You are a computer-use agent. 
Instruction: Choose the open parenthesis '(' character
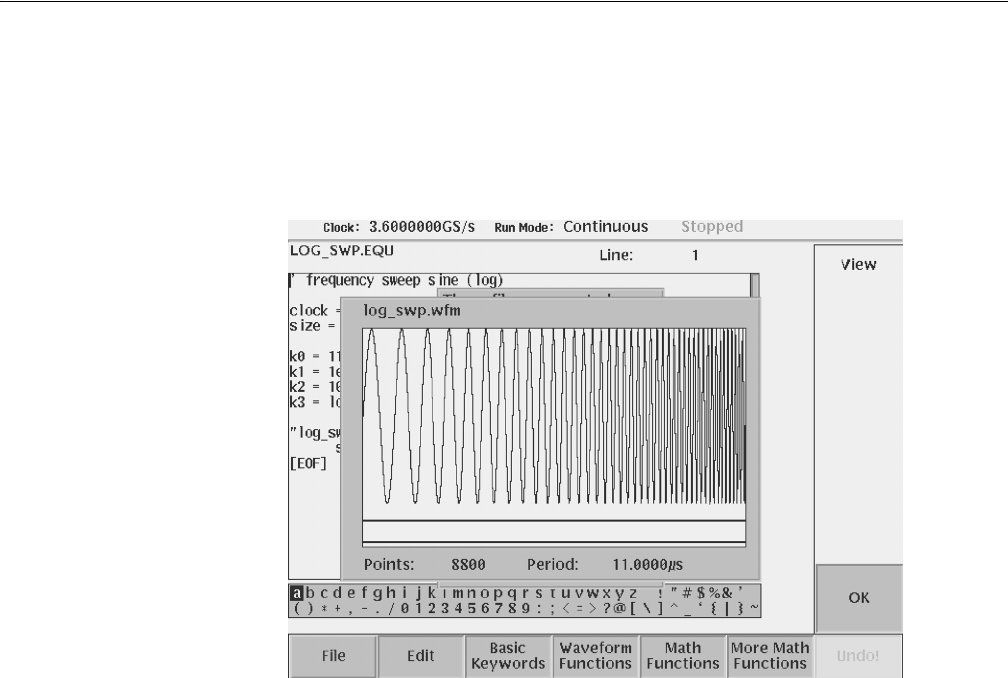[297, 607]
